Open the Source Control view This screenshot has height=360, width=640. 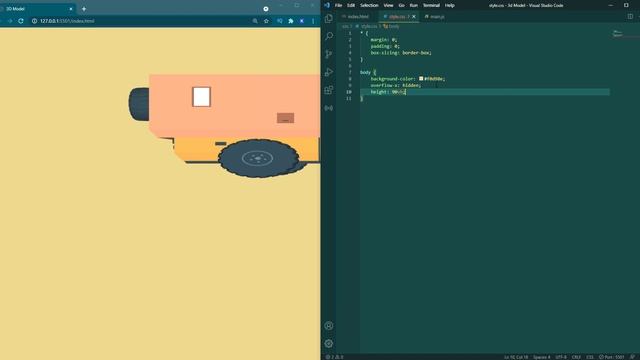[x=329, y=54]
